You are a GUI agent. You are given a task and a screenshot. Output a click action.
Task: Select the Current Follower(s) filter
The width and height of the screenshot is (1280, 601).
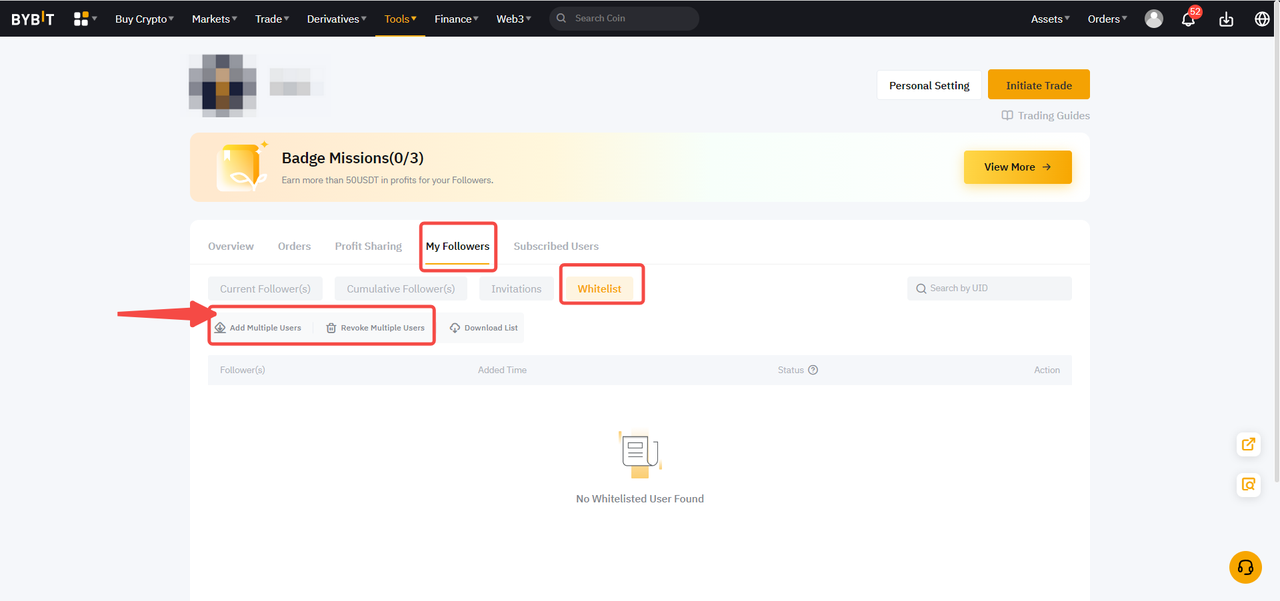265,289
